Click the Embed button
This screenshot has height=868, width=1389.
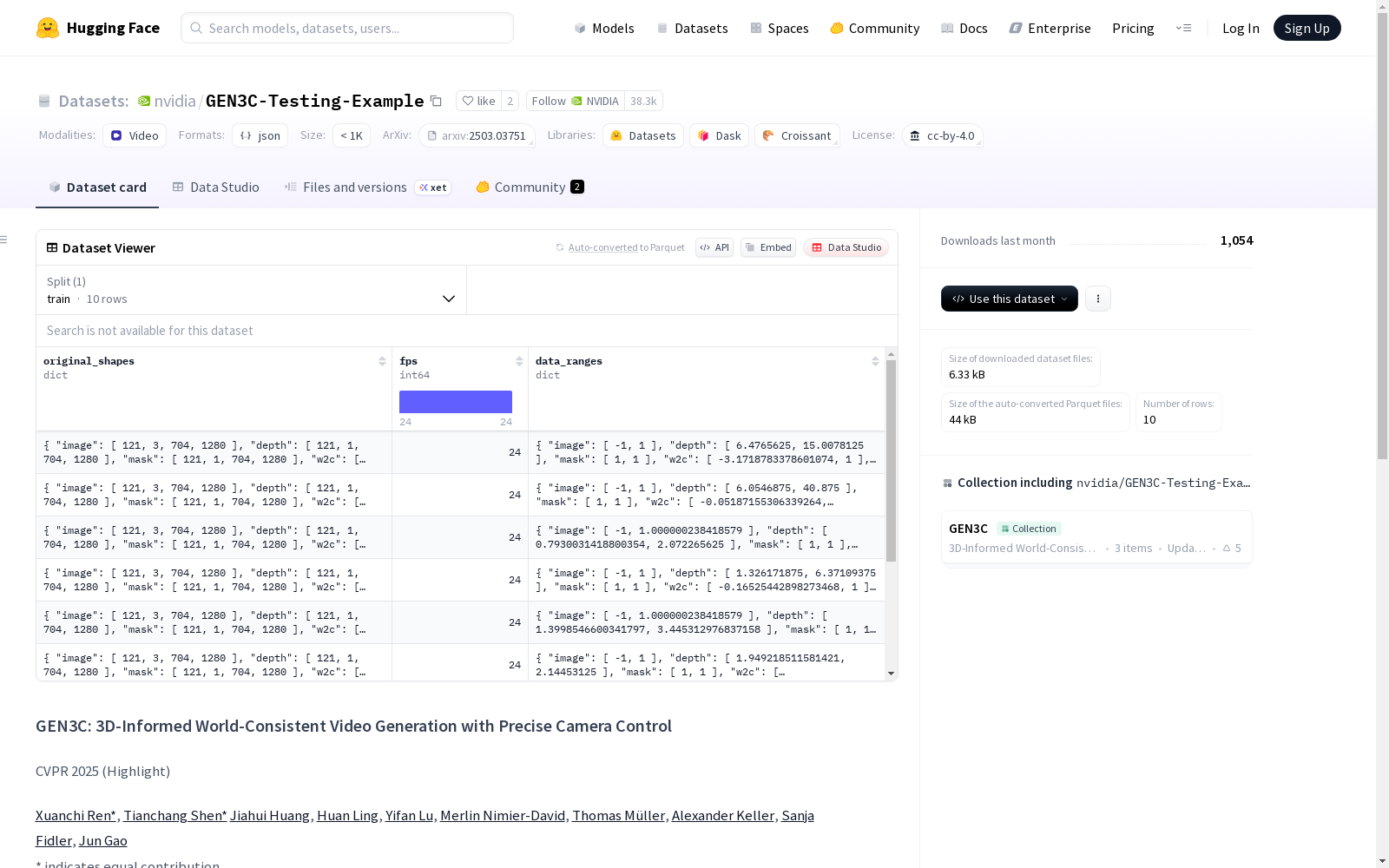coord(768,247)
